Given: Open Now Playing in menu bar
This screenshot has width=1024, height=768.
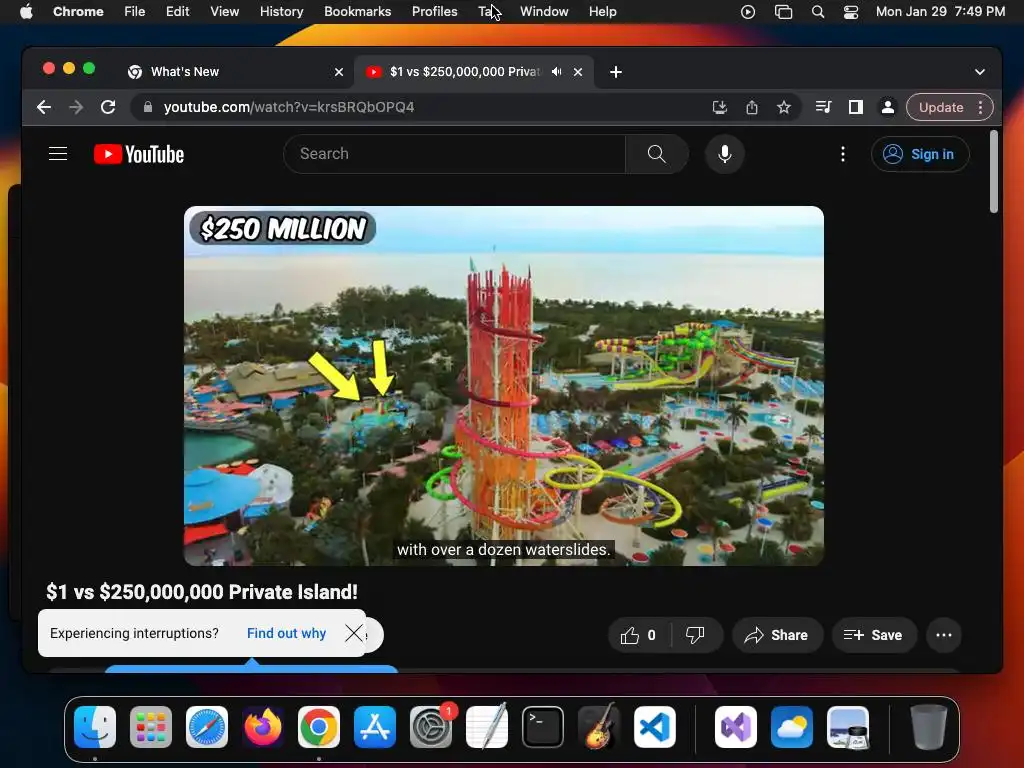Looking at the screenshot, I should pos(748,12).
